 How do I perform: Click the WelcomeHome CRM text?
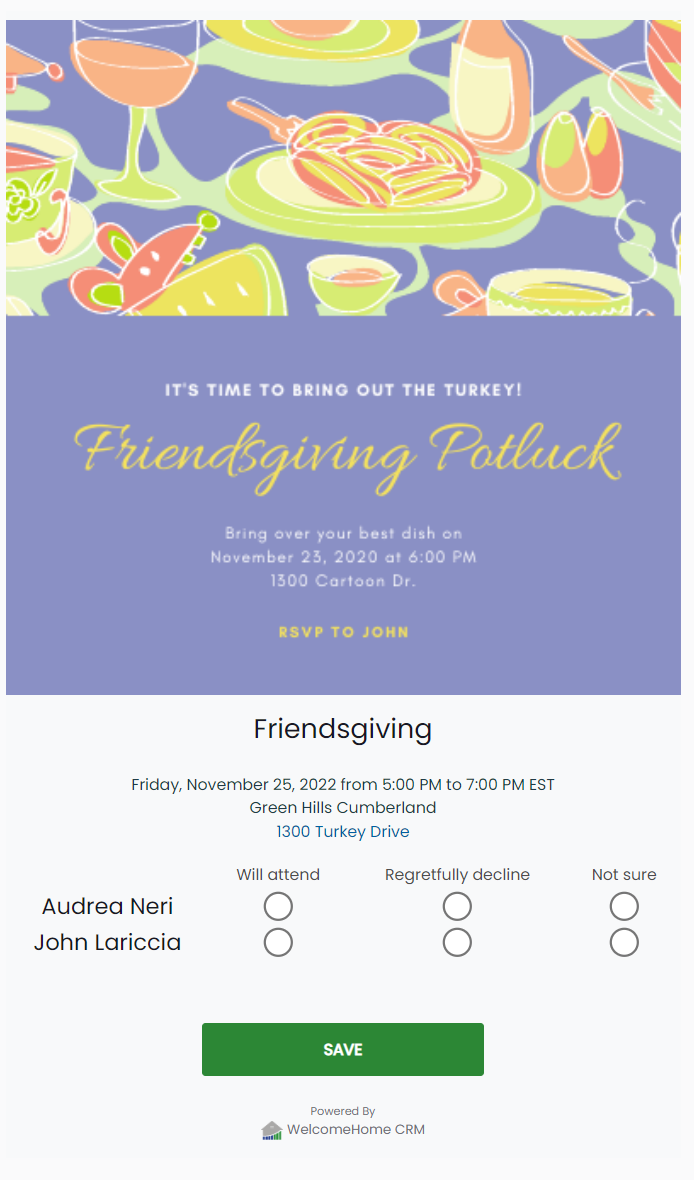[356, 1130]
